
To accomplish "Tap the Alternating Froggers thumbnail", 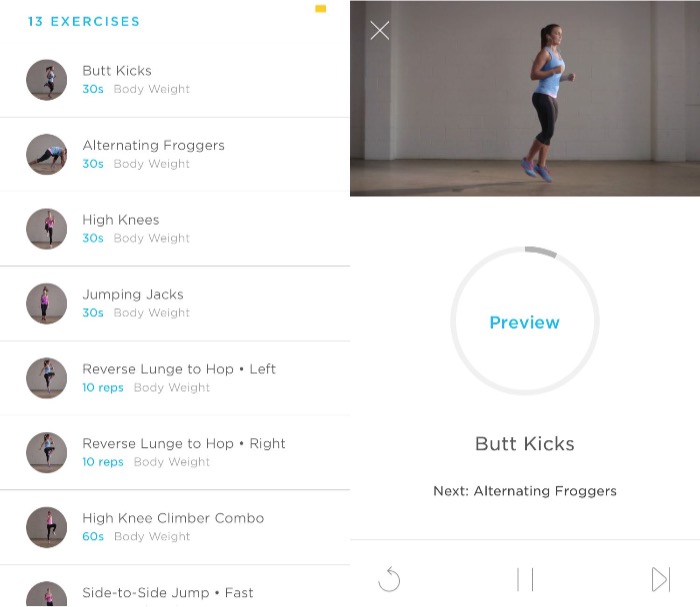I will coord(47,154).
